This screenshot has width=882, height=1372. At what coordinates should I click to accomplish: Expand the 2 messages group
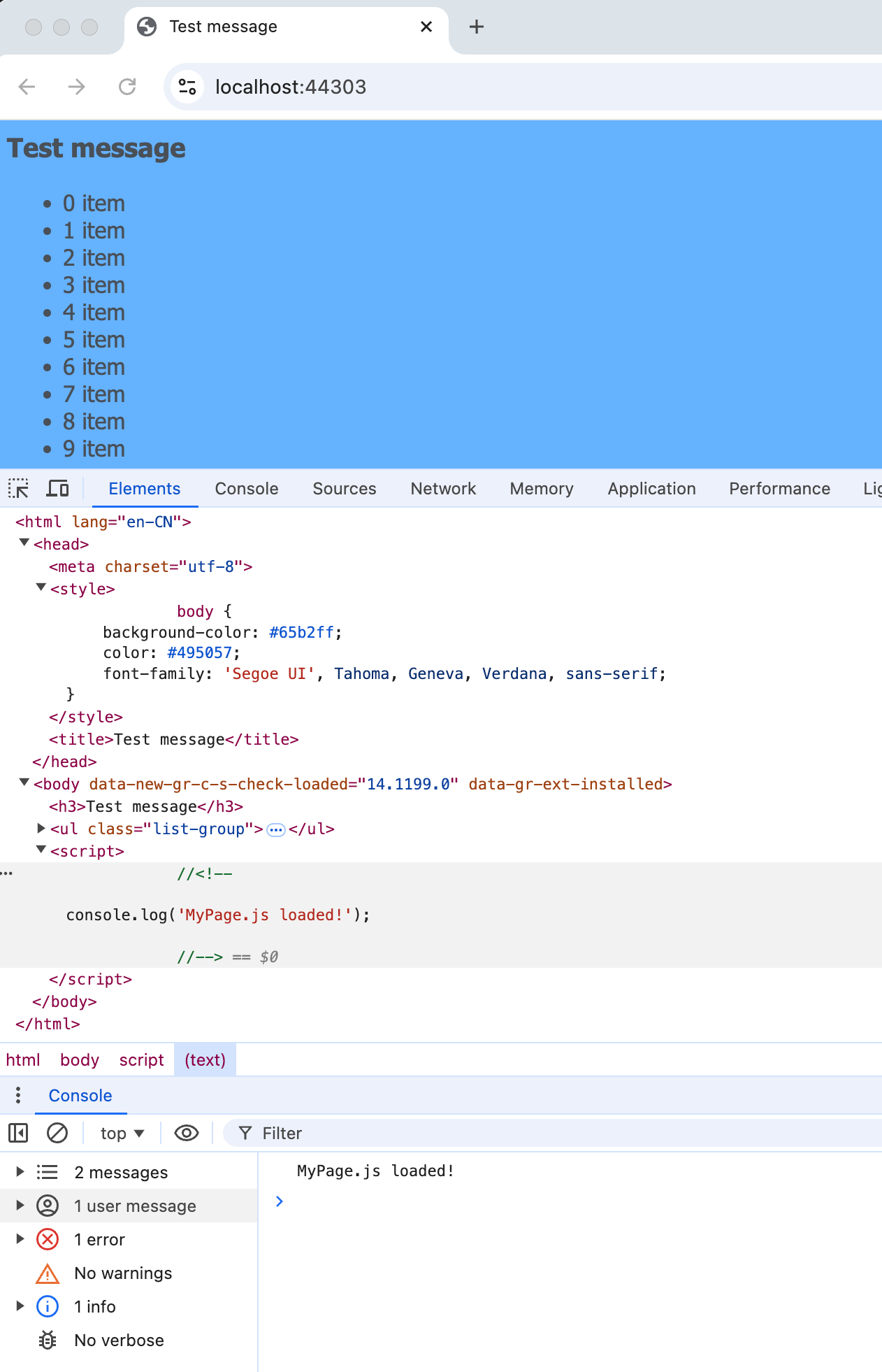(20, 1172)
